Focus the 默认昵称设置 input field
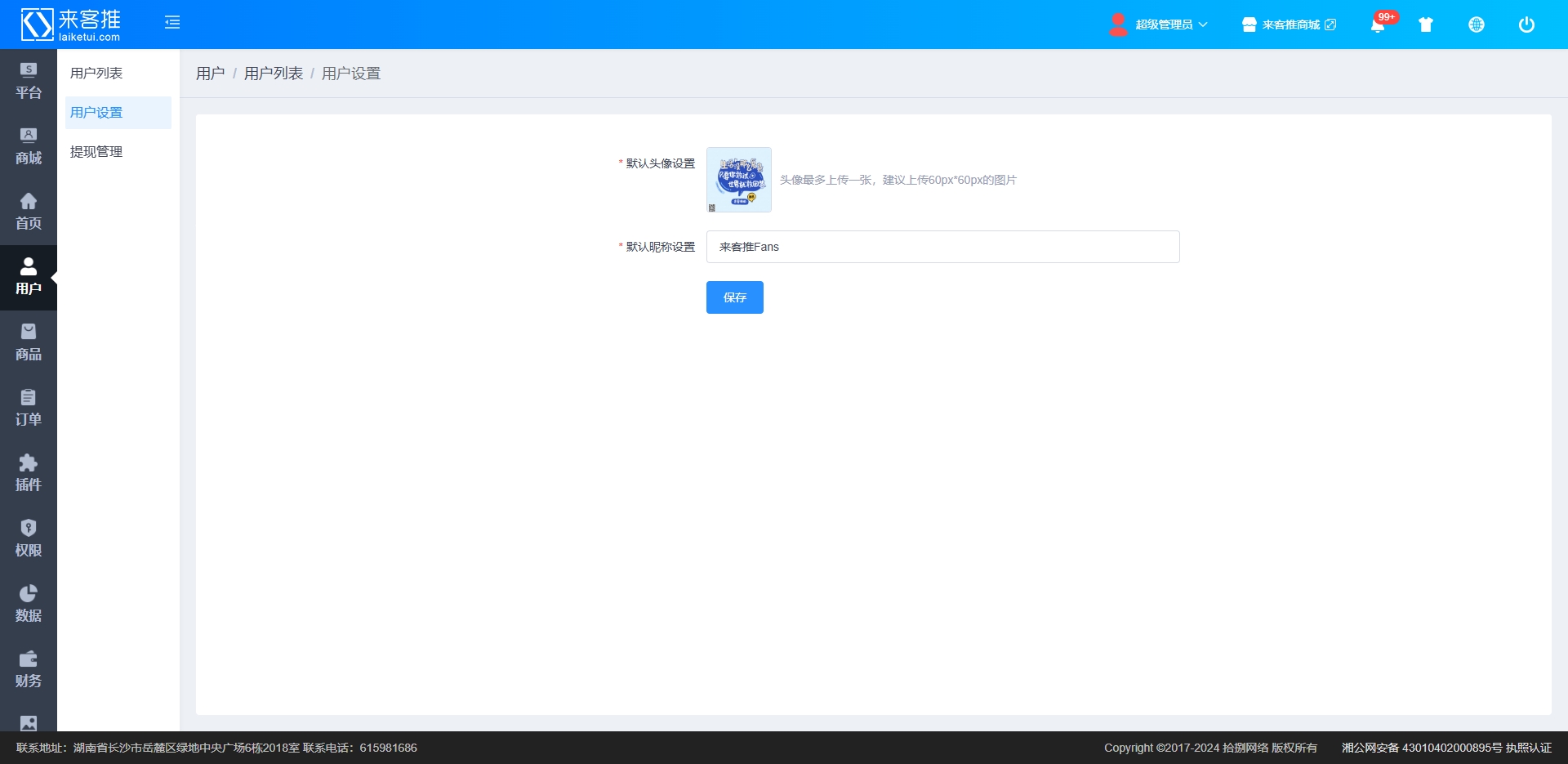Image resolution: width=1568 pixels, height=764 pixels. pyautogui.click(x=942, y=247)
